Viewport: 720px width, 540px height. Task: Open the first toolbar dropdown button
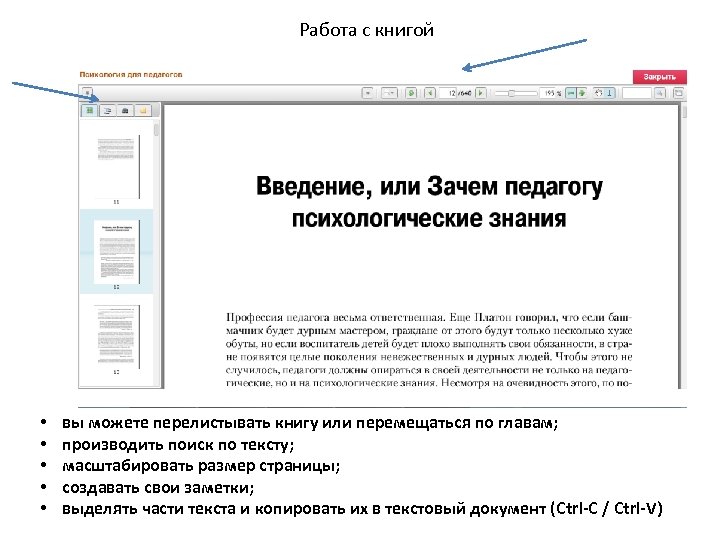(x=368, y=93)
